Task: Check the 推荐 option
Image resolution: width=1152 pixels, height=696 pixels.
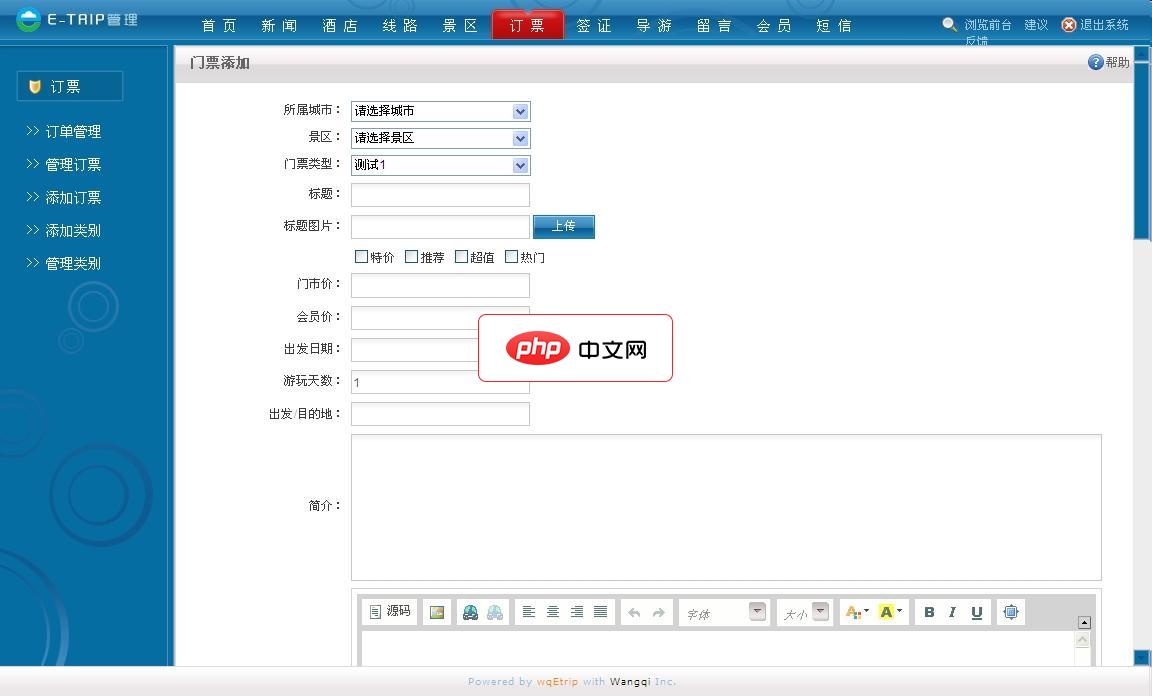Action: pos(412,256)
